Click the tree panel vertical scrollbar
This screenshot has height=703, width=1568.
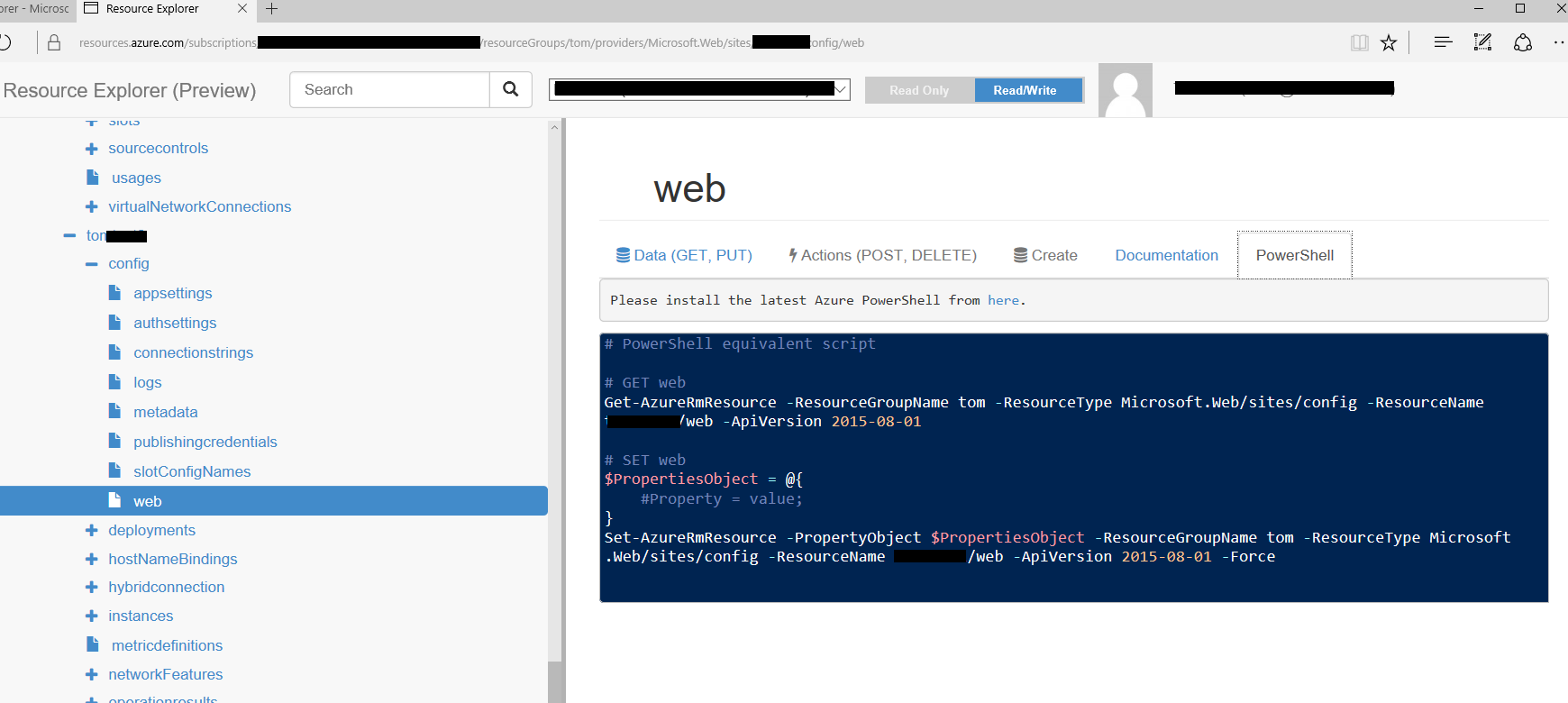[x=554, y=410]
